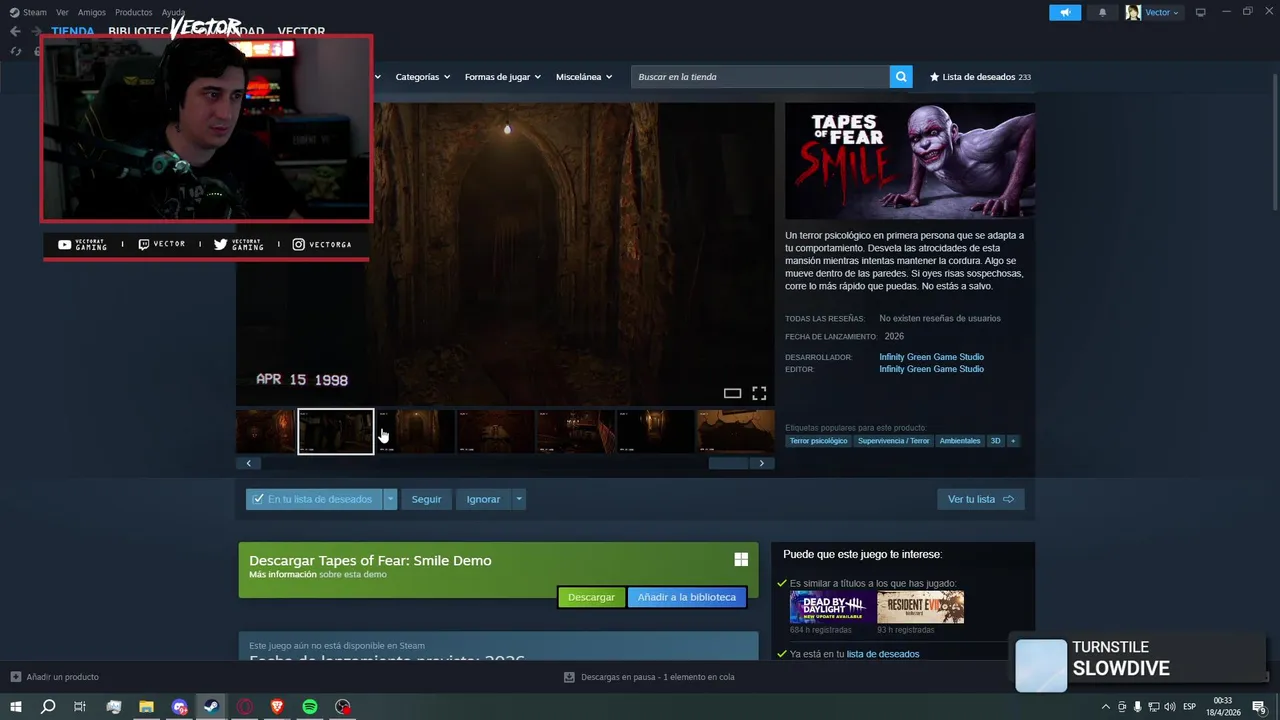Click the announcements megaphone icon
Screen dimensions: 1280x720
pos(1065,12)
